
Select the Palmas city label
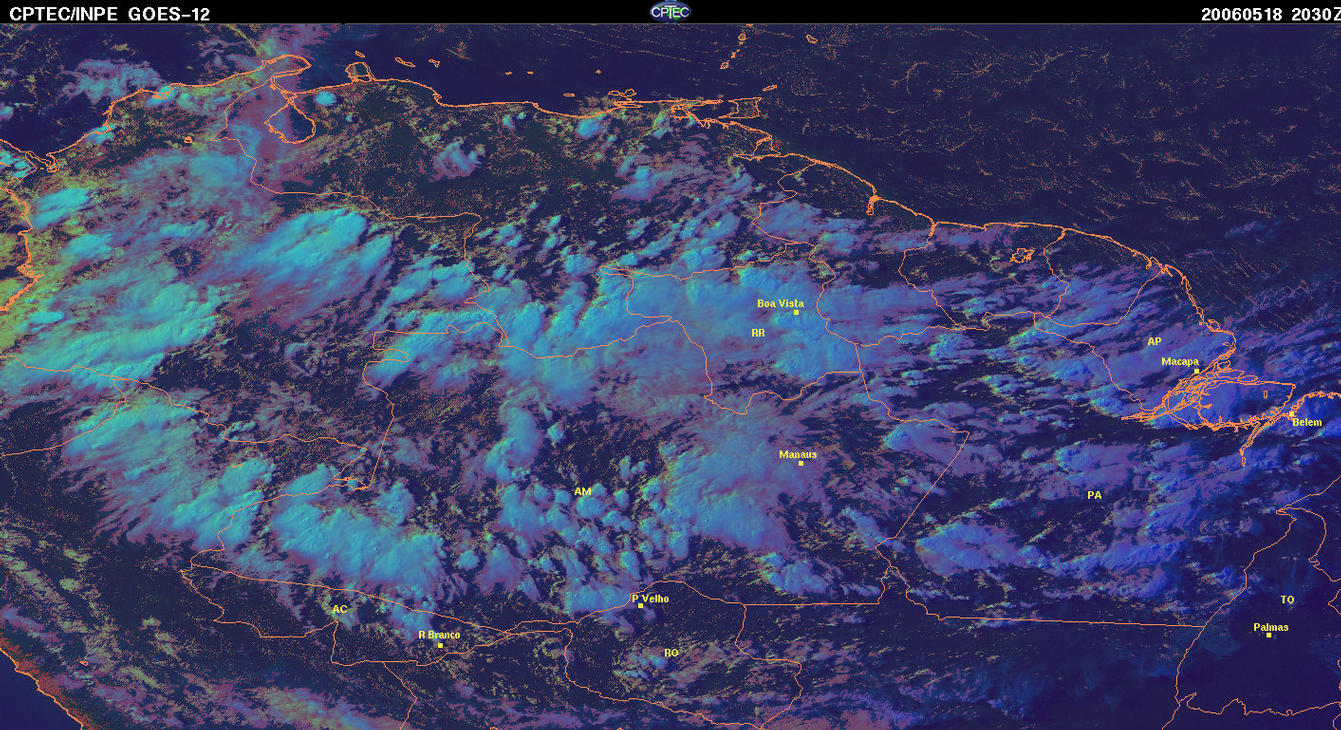pos(1271,627)
